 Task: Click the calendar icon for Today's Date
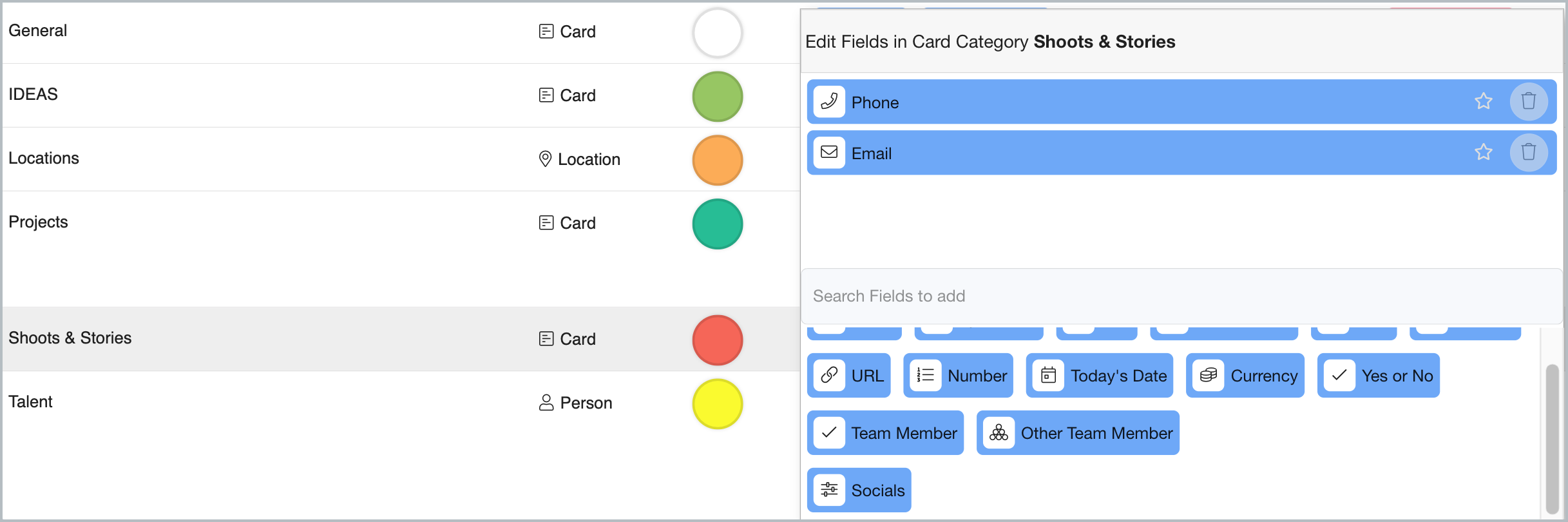1048,376
